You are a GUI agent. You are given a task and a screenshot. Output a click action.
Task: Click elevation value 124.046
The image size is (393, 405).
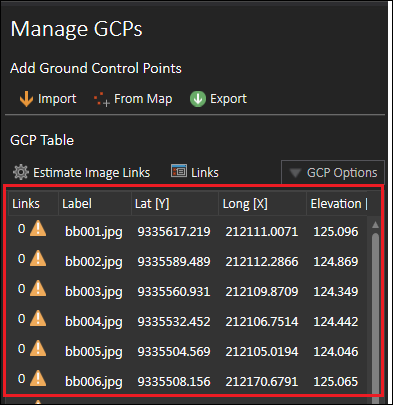(336, 351)
